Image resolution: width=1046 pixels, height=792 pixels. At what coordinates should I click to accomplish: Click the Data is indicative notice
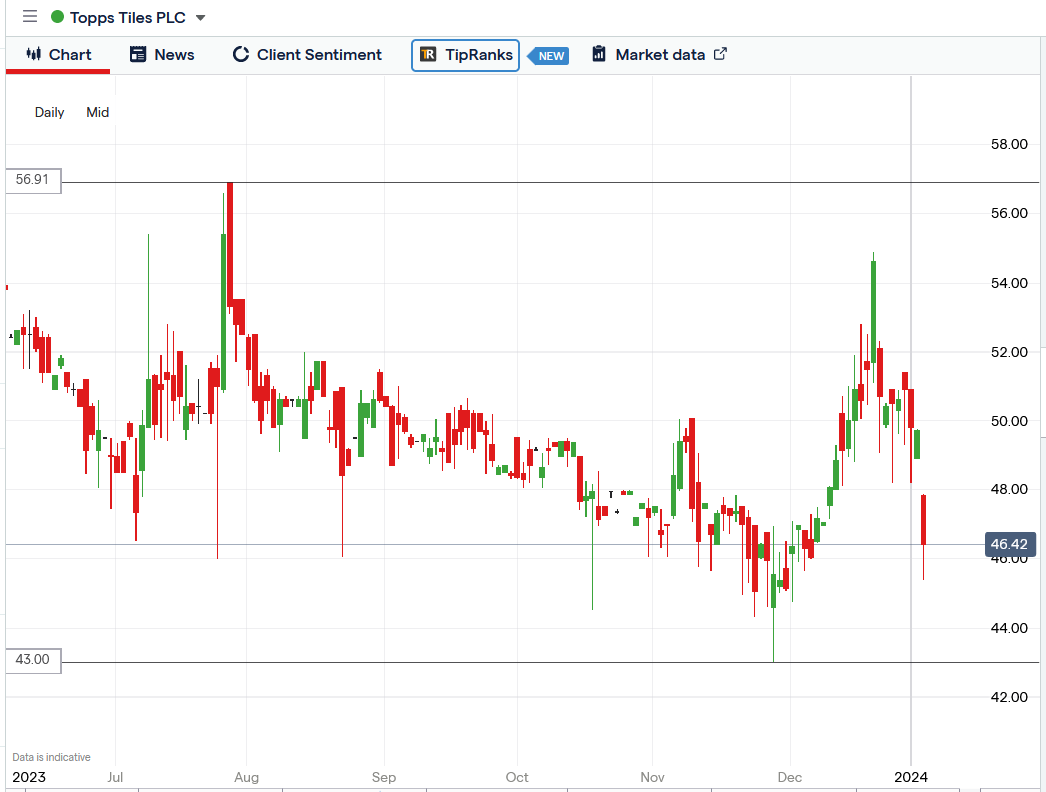coord(51,757)
